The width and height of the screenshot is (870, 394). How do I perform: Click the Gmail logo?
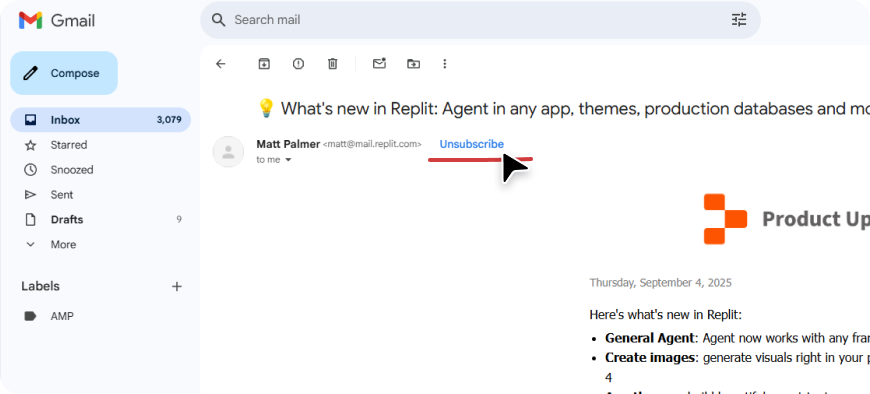57,21
